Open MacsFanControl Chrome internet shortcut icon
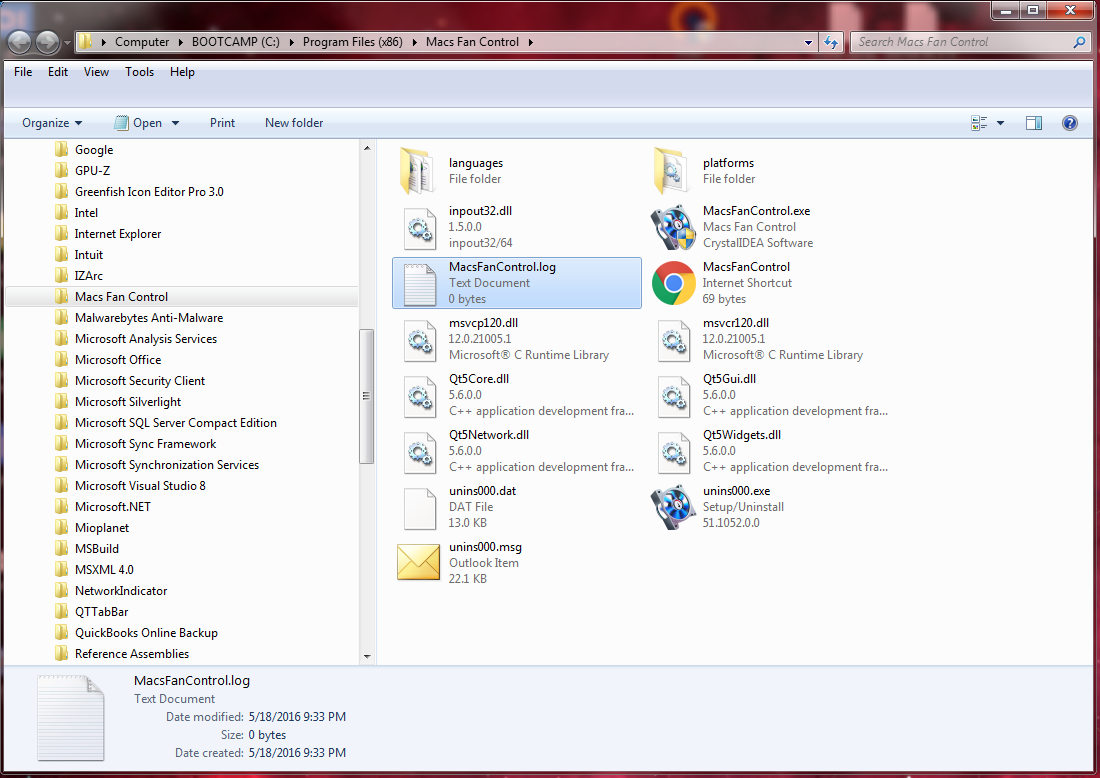 coord(673,283)
